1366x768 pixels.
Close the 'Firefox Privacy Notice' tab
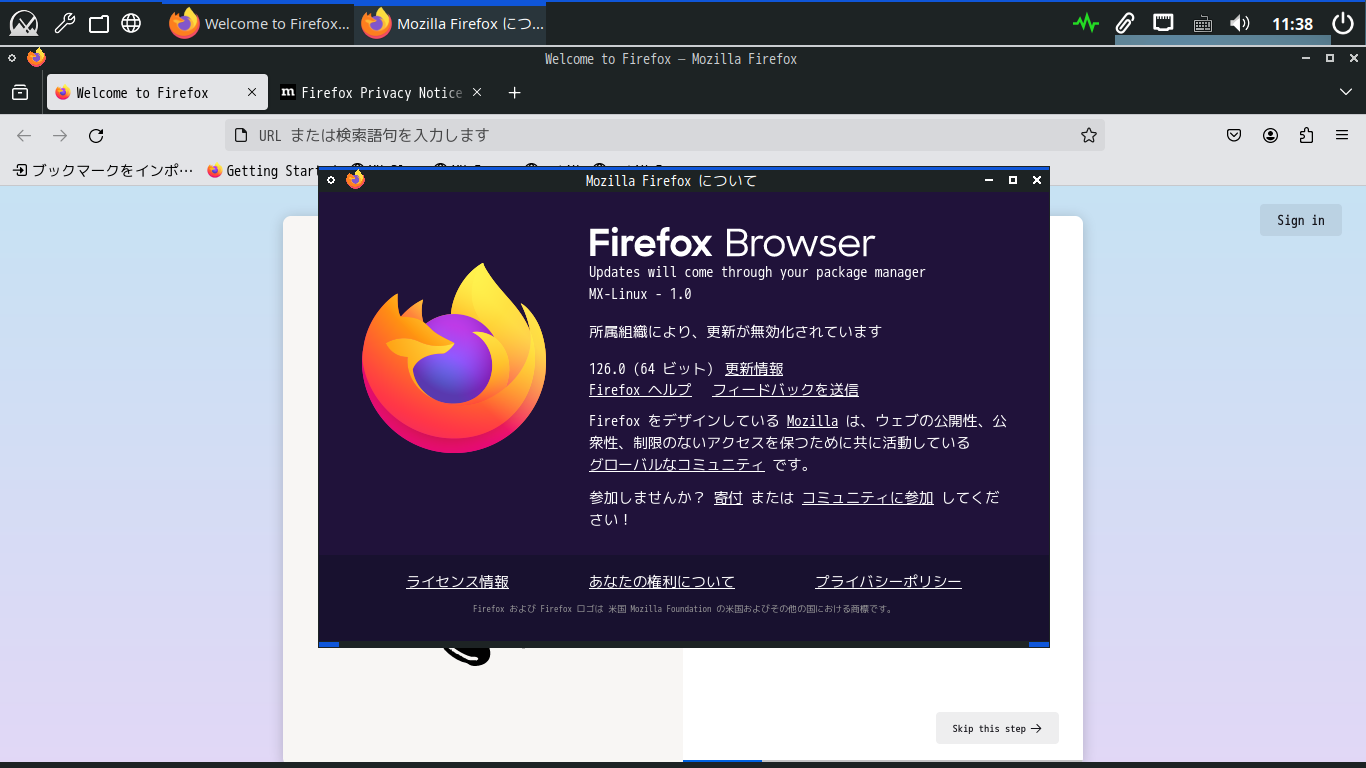pyautogui.click(x=477, y=93)
